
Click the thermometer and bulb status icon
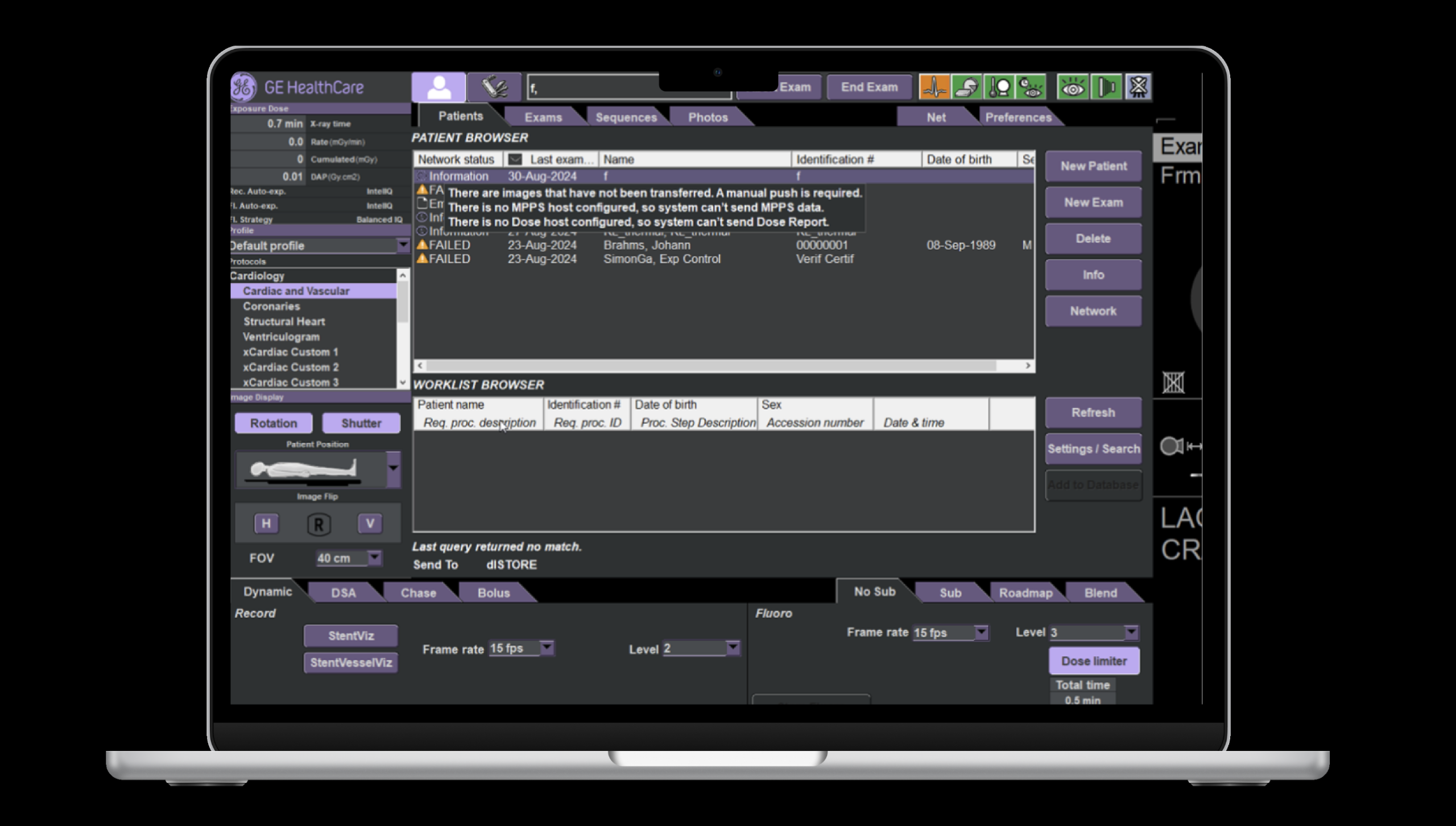(x=999, y=86)
